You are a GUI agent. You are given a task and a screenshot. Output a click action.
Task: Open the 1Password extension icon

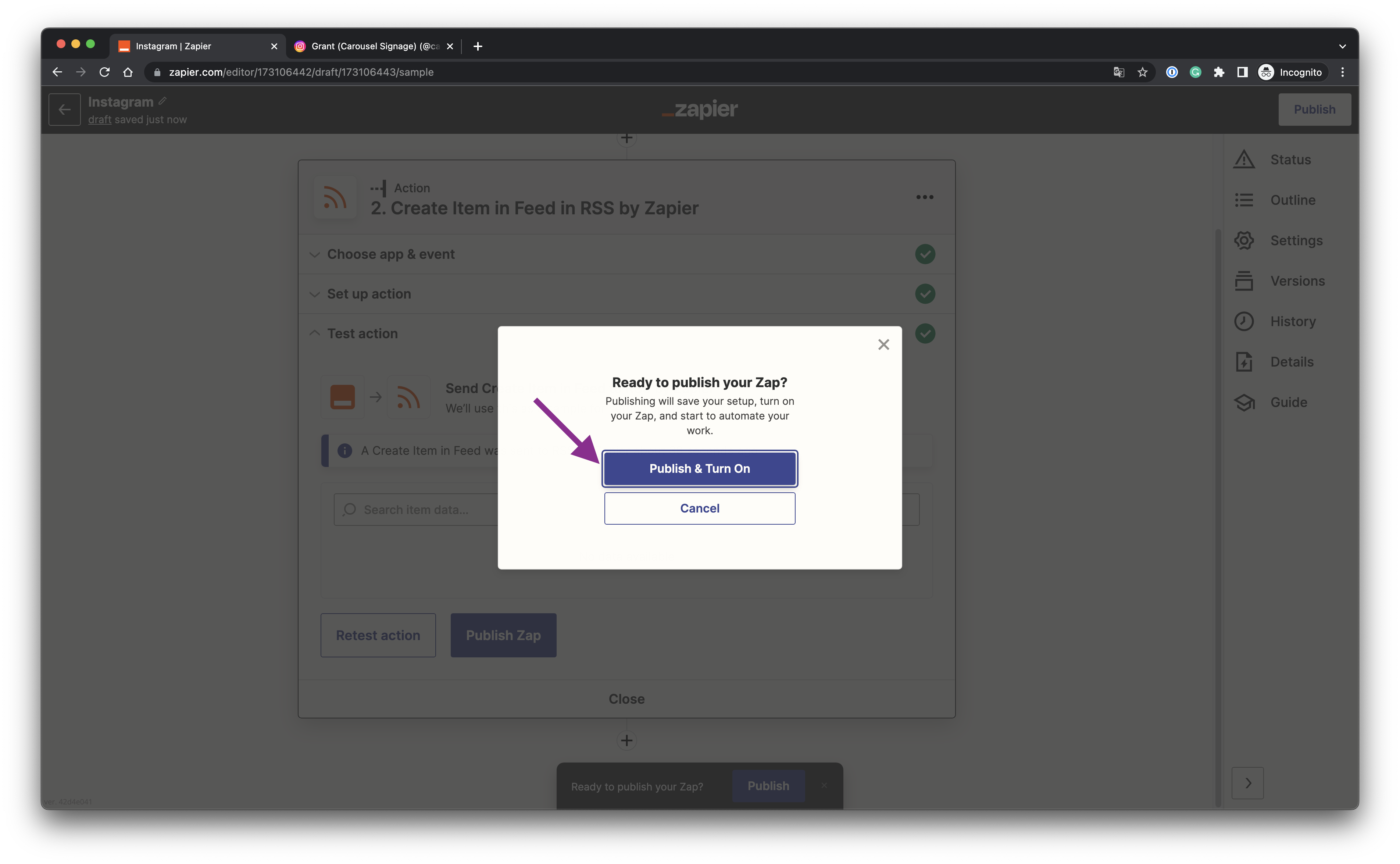1171,72
